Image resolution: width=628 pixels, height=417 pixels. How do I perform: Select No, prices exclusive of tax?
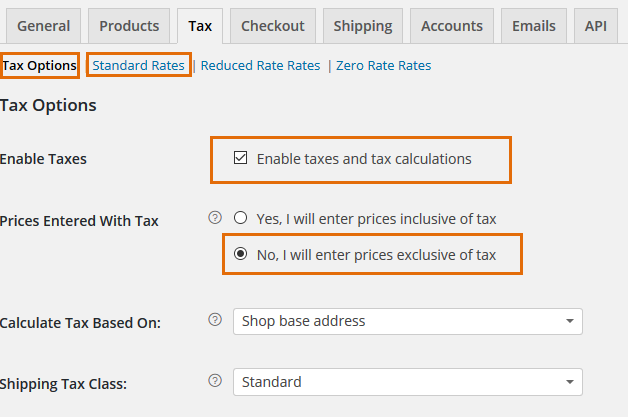tap(240, 255)
